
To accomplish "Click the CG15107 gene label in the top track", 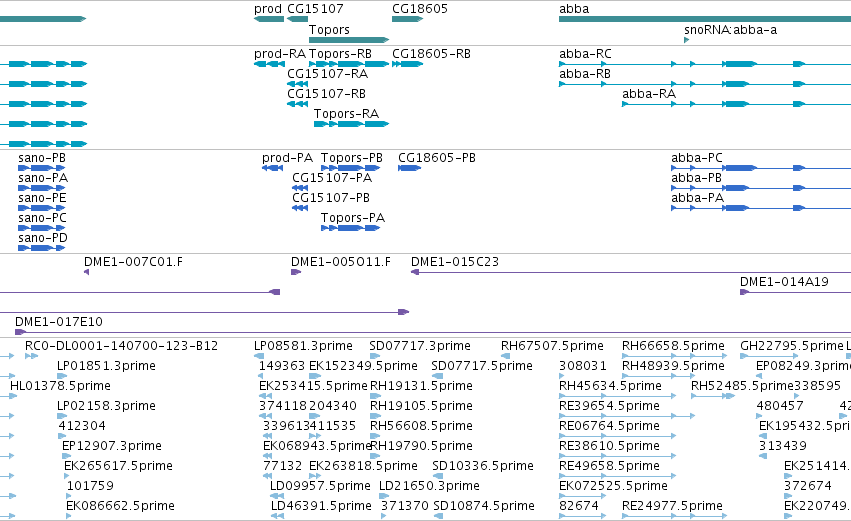I will pos(315,9).
